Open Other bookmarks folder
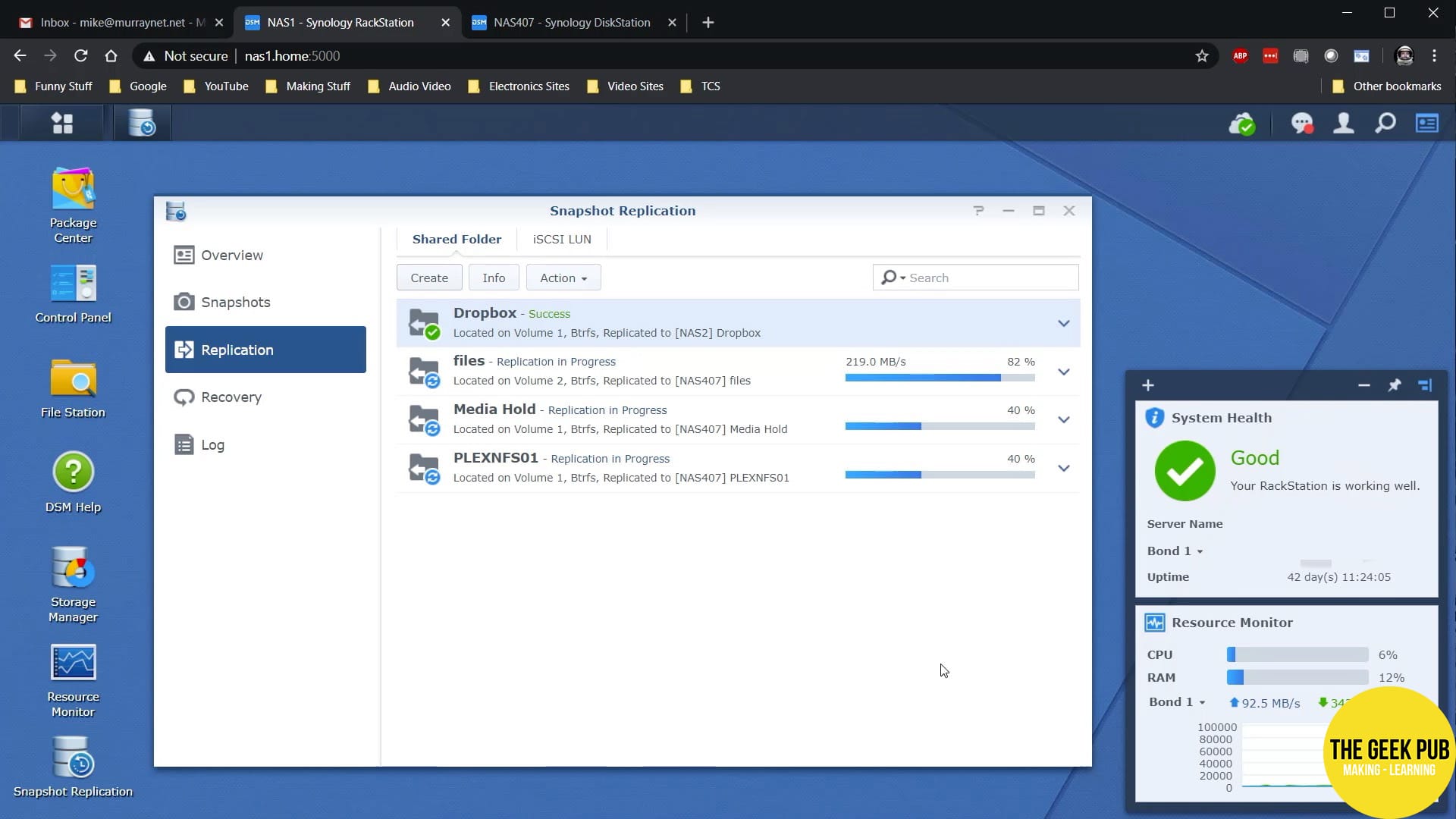This screenshot has height=819, width=1456. coord(1386,86)
